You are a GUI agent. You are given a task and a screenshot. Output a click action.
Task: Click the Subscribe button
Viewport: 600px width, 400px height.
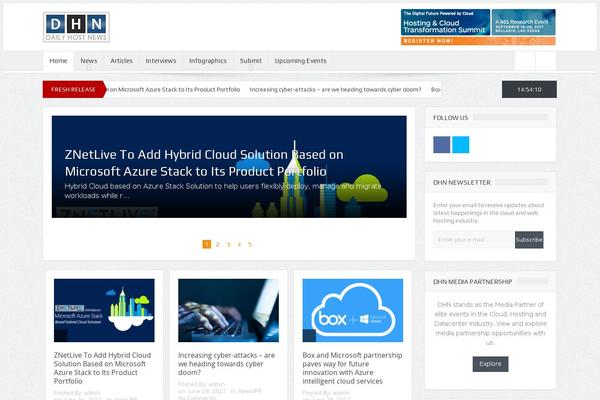529,240
